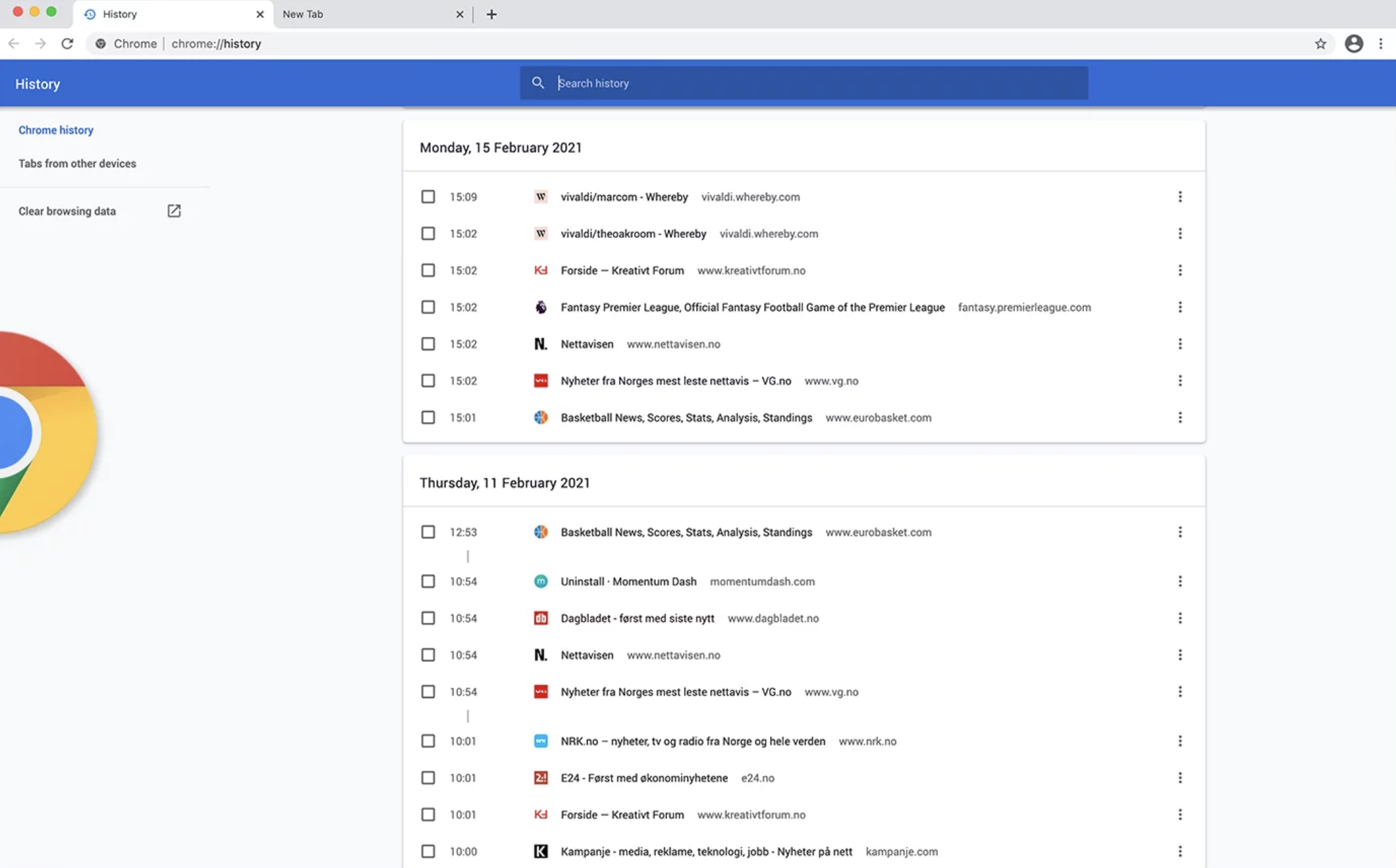Open new tab with plus icon

coord(491,14)
